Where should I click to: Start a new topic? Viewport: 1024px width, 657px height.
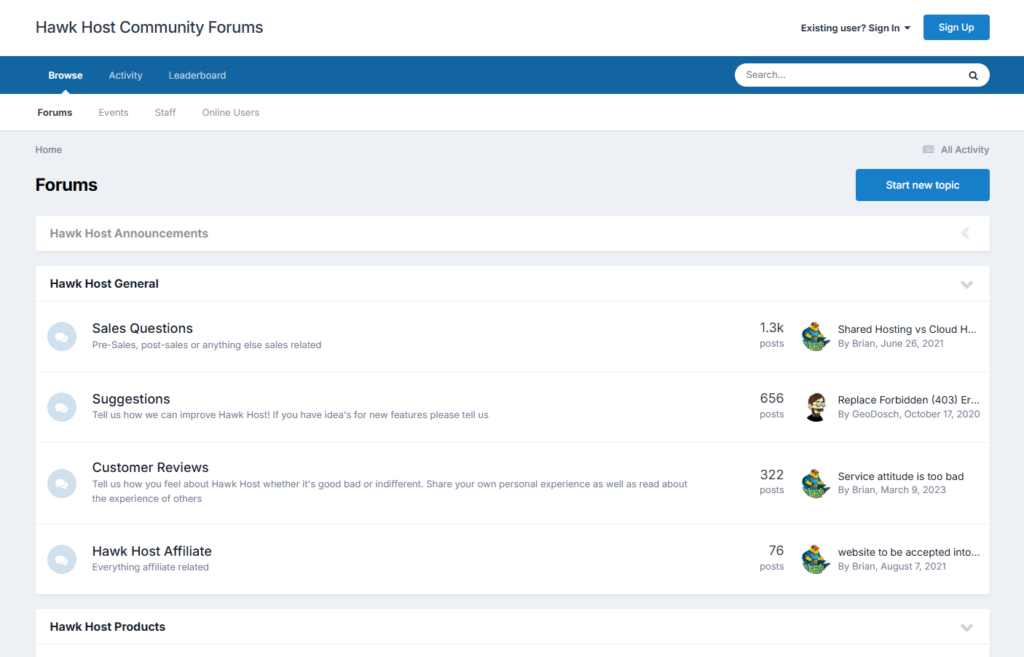(922, 185)
